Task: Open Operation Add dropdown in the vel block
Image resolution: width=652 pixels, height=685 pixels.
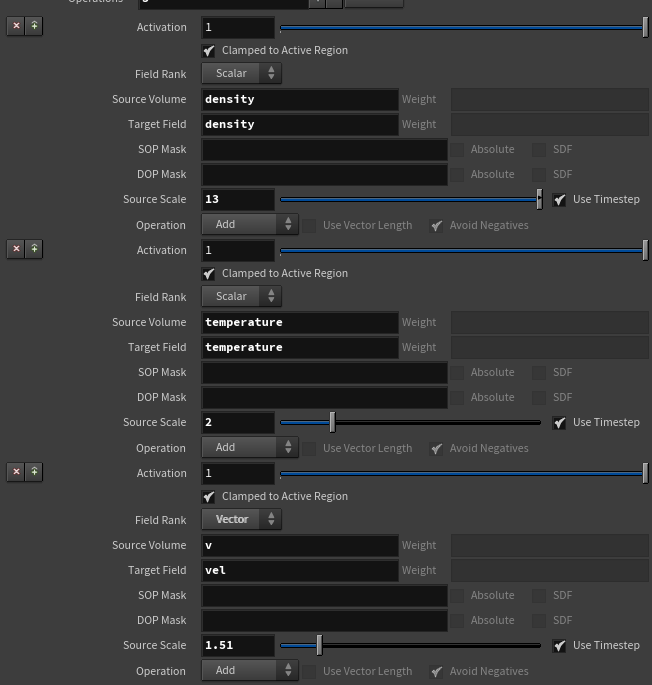Action: 250,670
